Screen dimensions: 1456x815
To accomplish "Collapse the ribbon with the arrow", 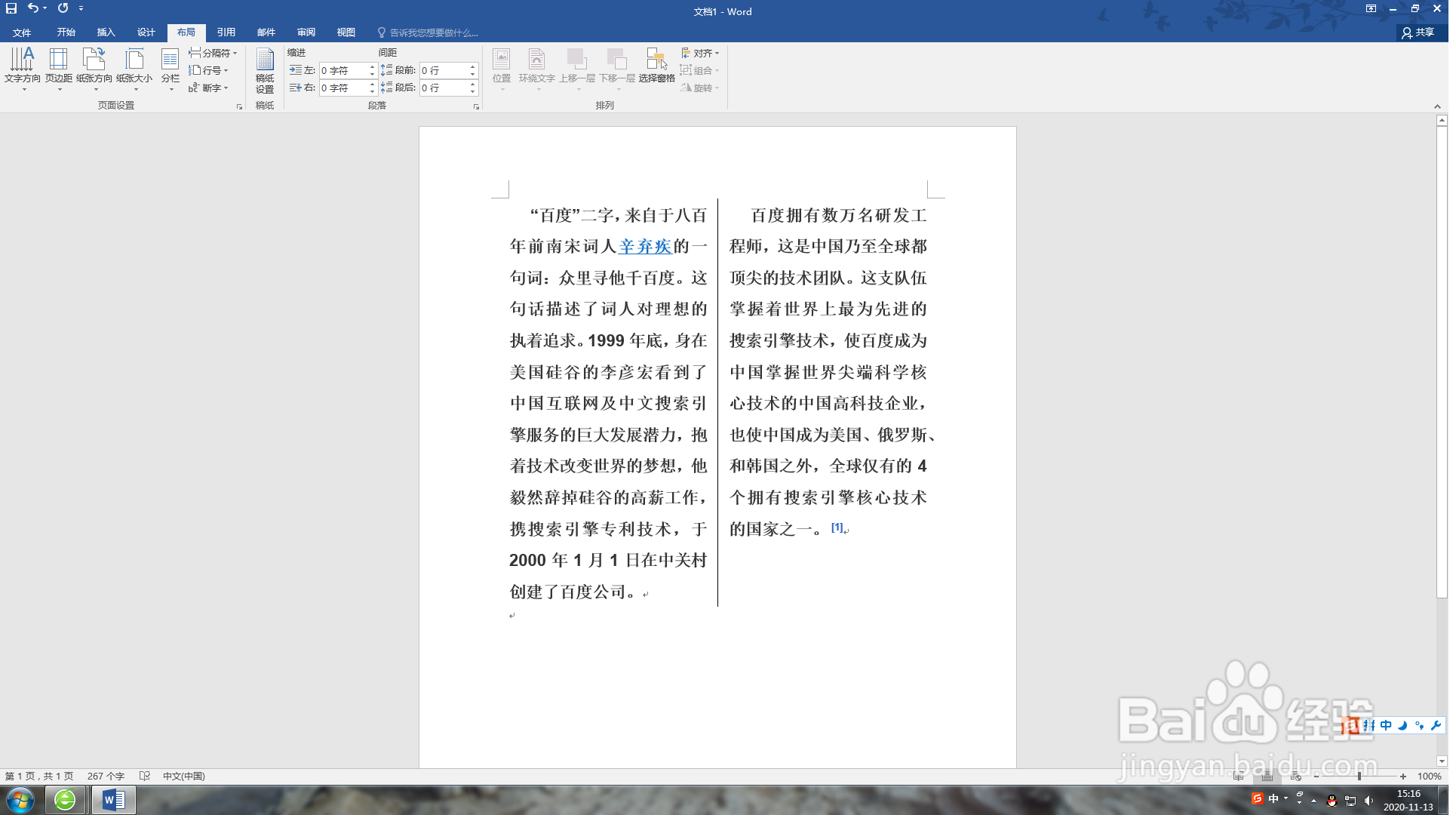I will pyautogui.click(x=1437, y=106).
